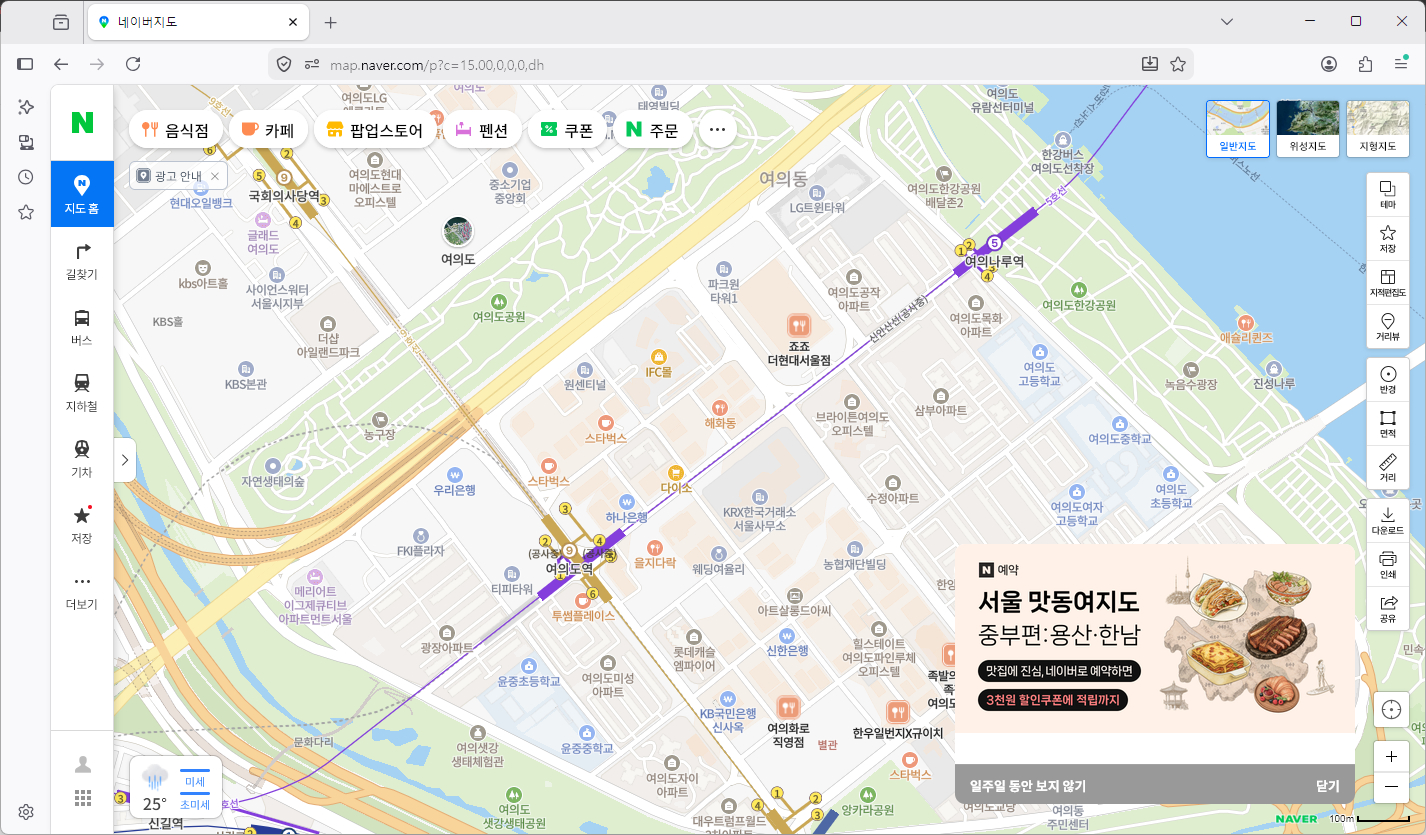1426x835 pixels.
Task: Click 인쇄 print button
Action: [1388, 565]
